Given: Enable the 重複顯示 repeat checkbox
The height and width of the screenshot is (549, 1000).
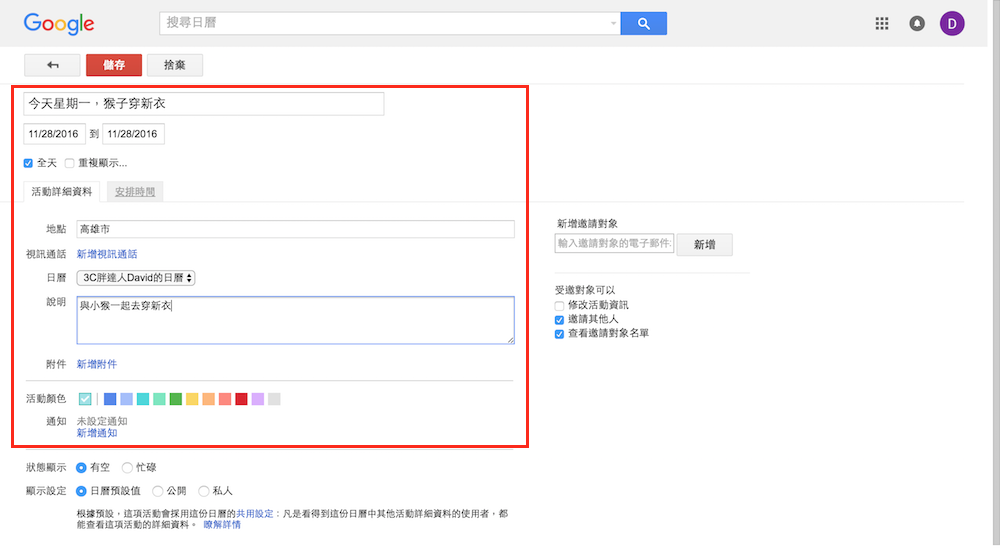Looking at the screenshot, I should tap(70, 163).
